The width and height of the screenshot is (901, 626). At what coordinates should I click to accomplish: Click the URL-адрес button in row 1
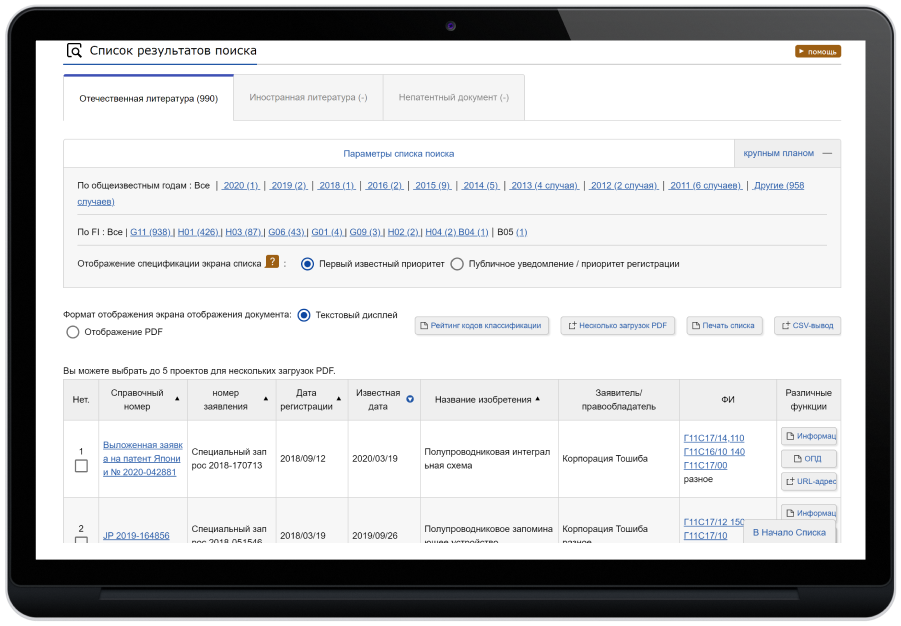pyautogui.click(x=809, y=482)
